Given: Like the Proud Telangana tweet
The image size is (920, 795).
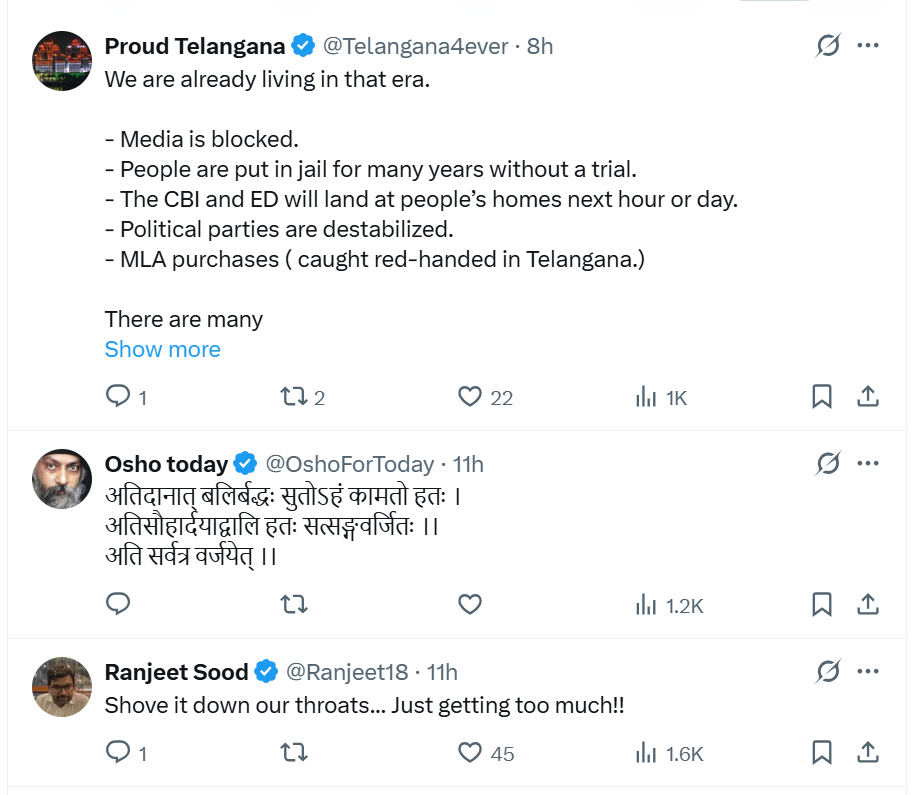Looking at the screenshot, I should [470, 397].
